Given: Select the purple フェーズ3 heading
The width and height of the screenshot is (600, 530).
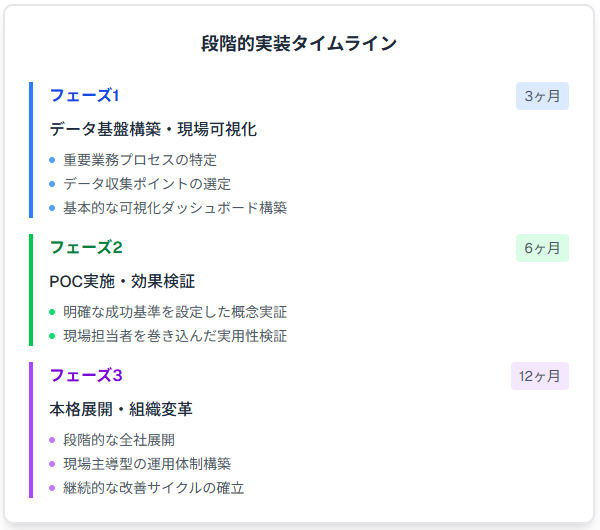Looking at the screenshot, I should [x=86, y=375].
